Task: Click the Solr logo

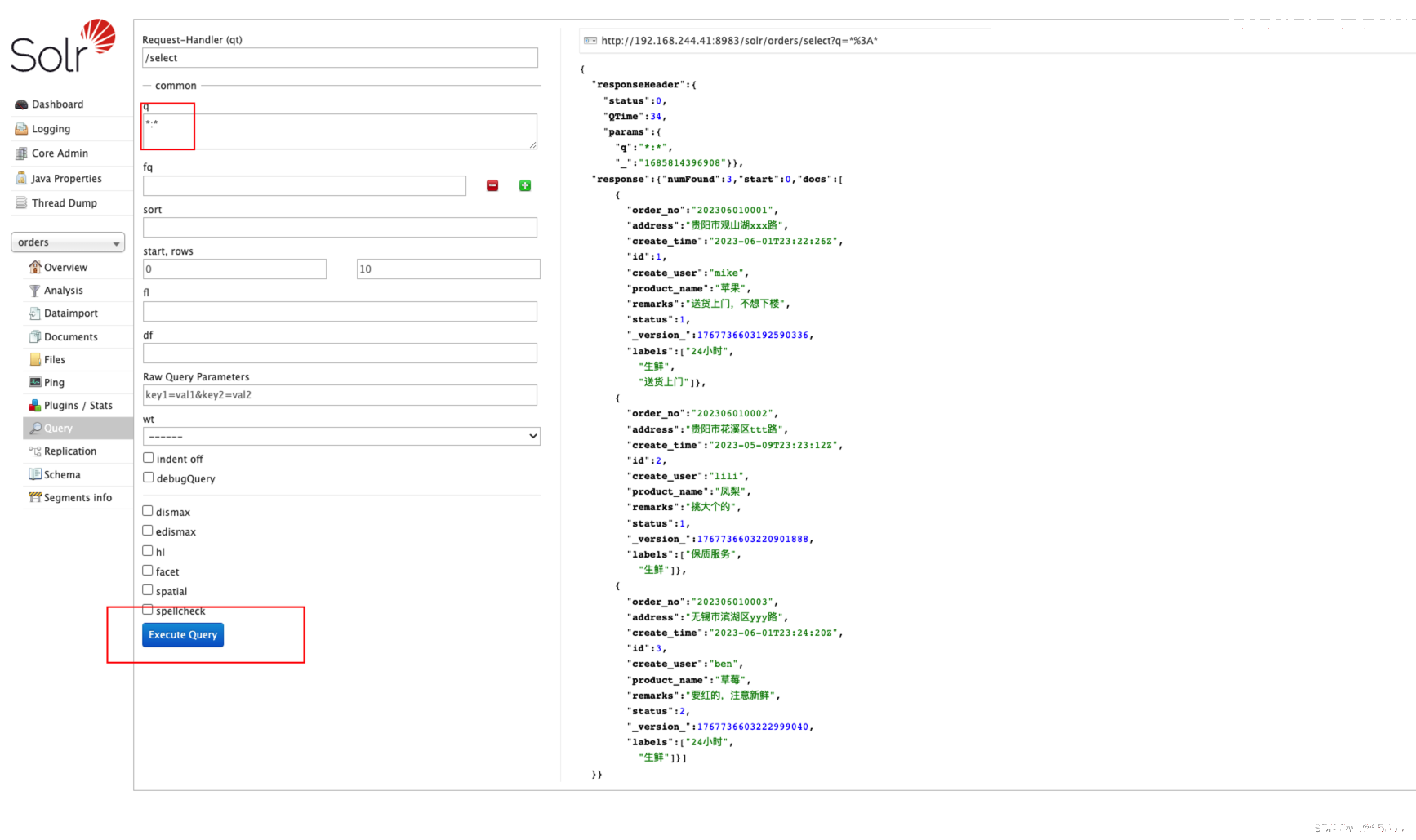Action: (x=63, y=46)
